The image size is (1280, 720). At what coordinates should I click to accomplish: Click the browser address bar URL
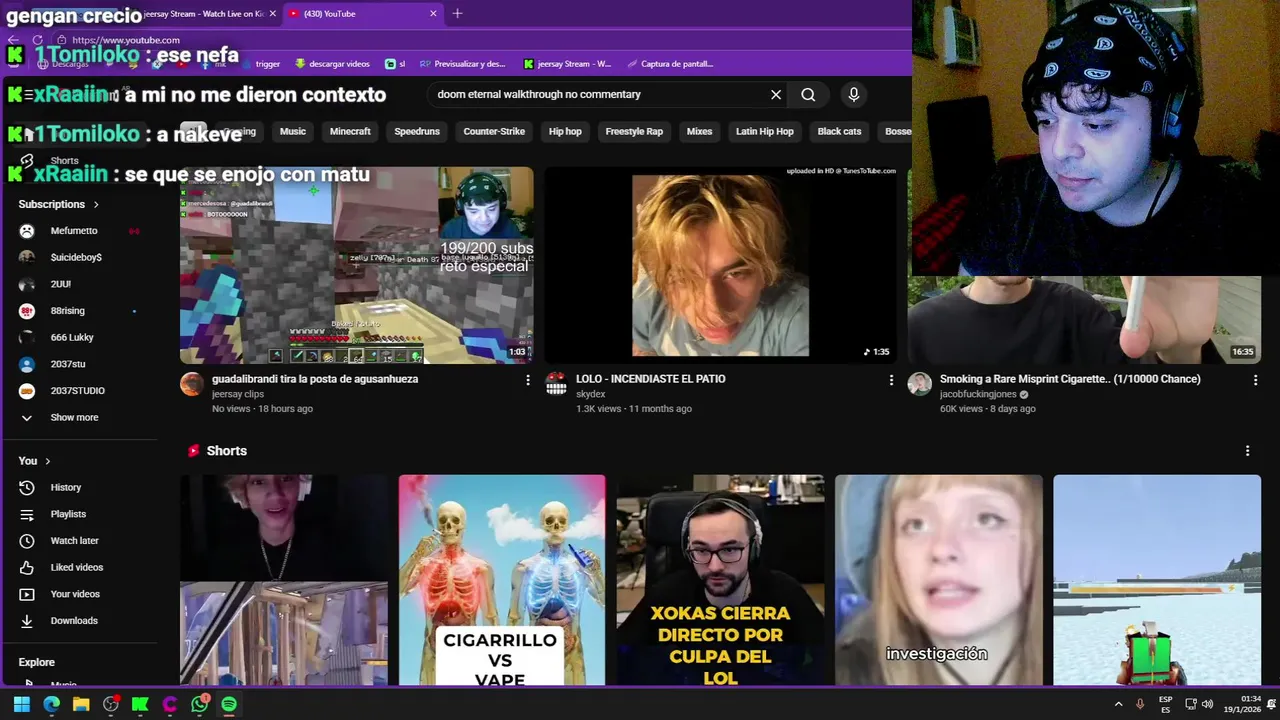[x=126, y=40]
